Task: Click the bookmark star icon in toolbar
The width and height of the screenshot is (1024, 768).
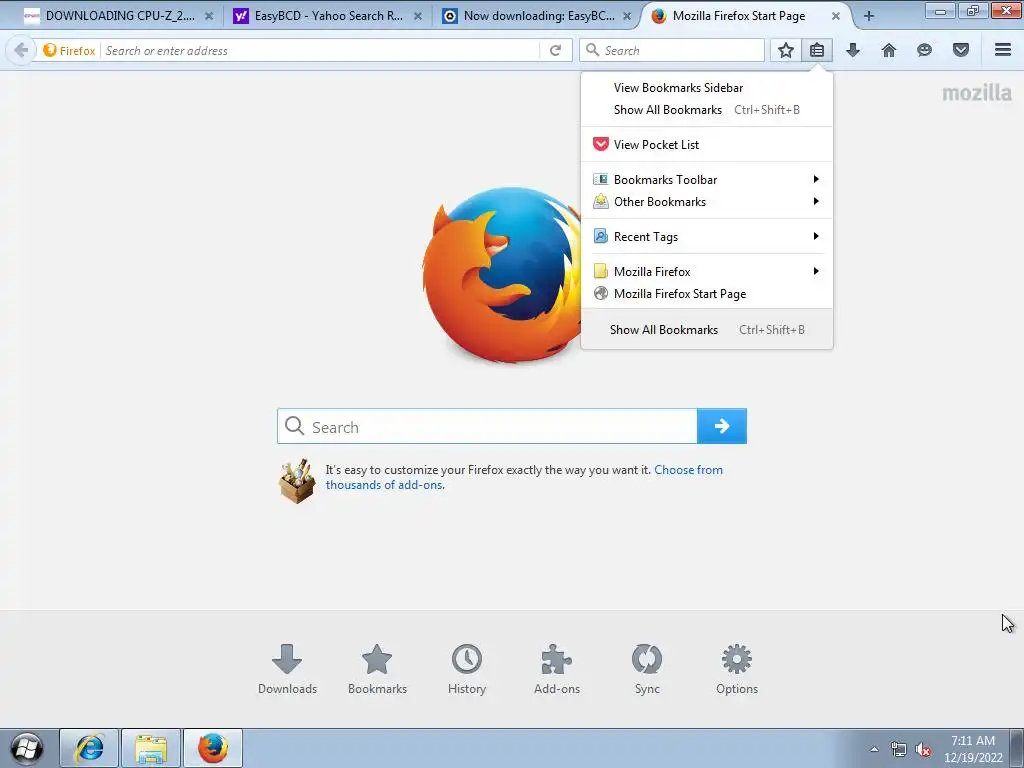Action: coord(786,50)
